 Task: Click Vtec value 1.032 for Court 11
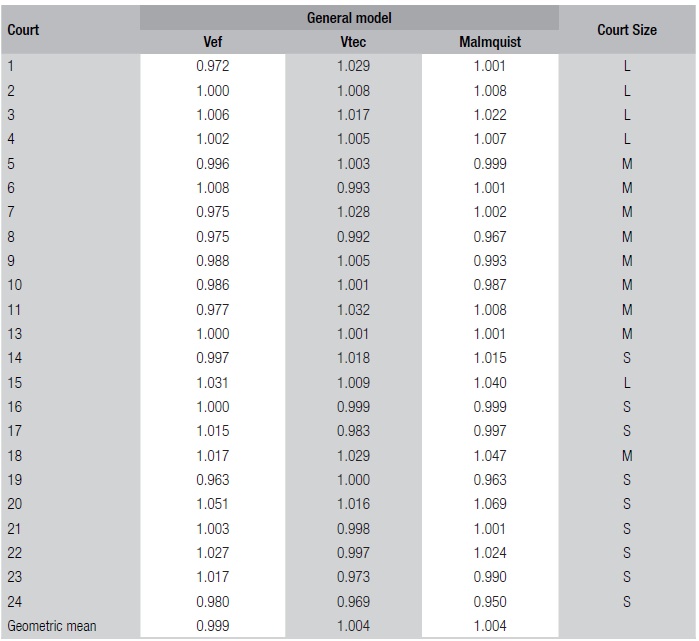coord(353,309)
